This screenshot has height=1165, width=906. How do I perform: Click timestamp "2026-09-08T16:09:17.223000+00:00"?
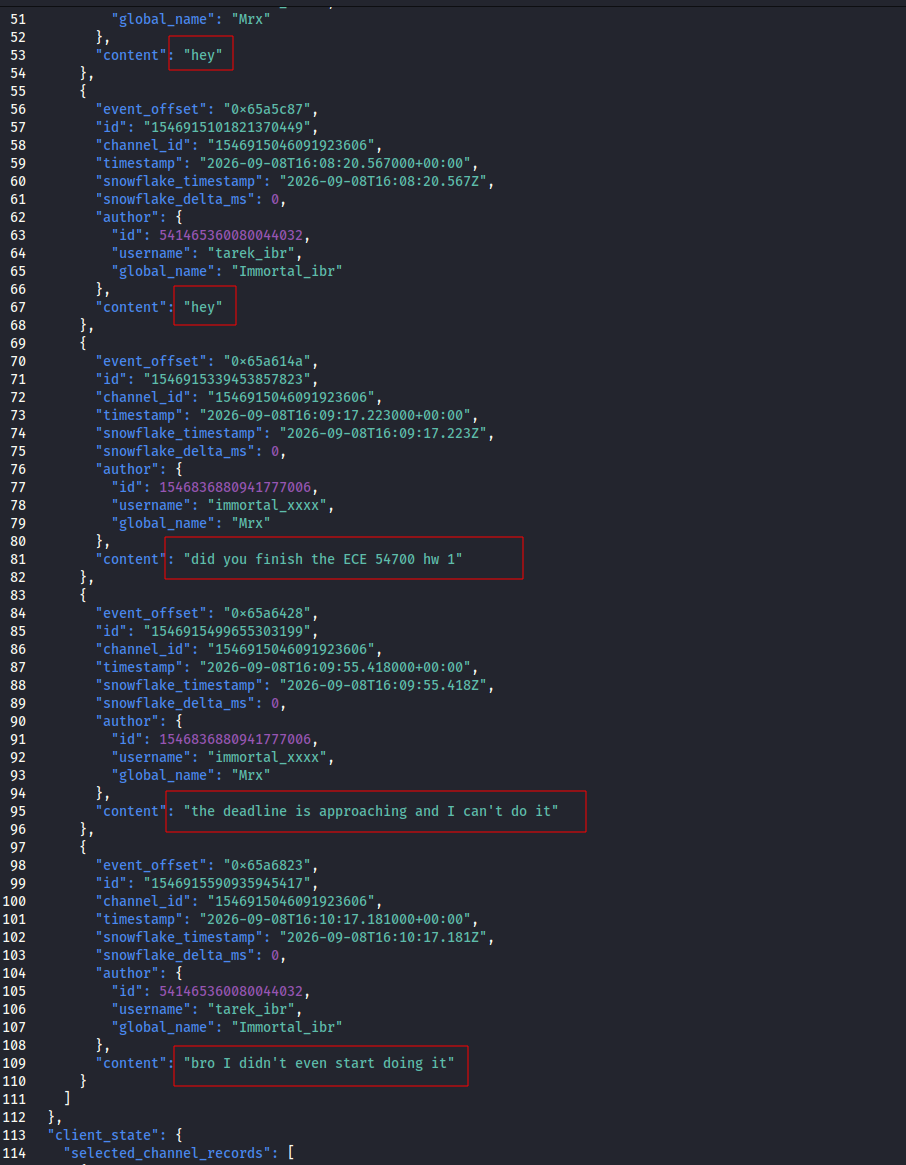335,415
